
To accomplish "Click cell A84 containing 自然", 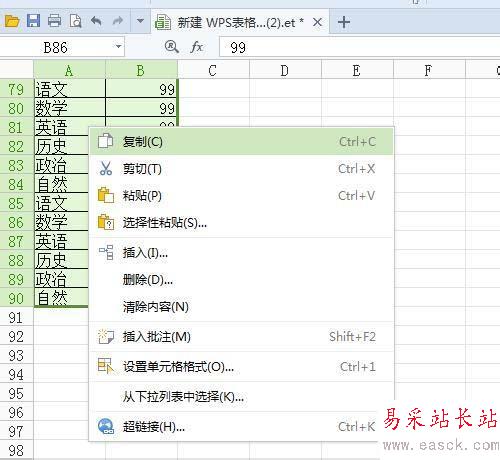I will point(62,184).
